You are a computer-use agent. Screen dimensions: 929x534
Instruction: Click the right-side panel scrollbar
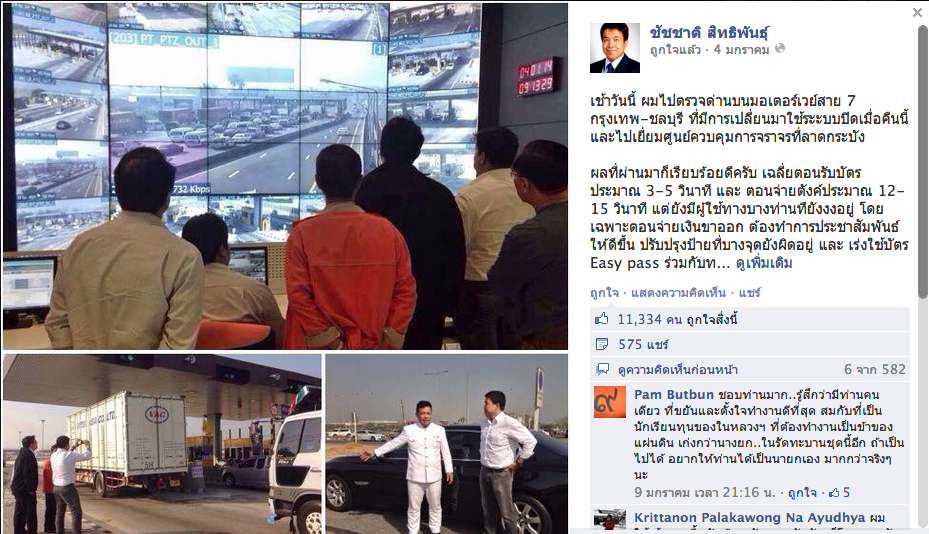922,160
